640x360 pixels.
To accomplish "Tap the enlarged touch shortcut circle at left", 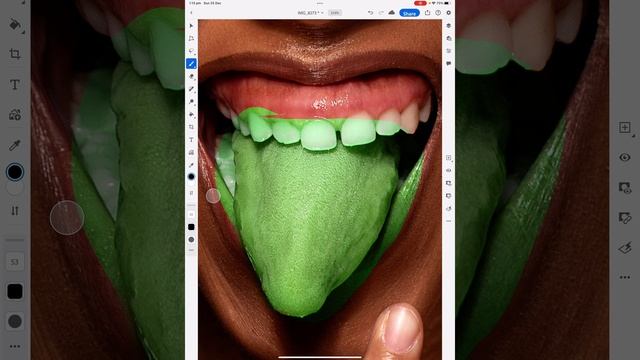I will 67,218.
